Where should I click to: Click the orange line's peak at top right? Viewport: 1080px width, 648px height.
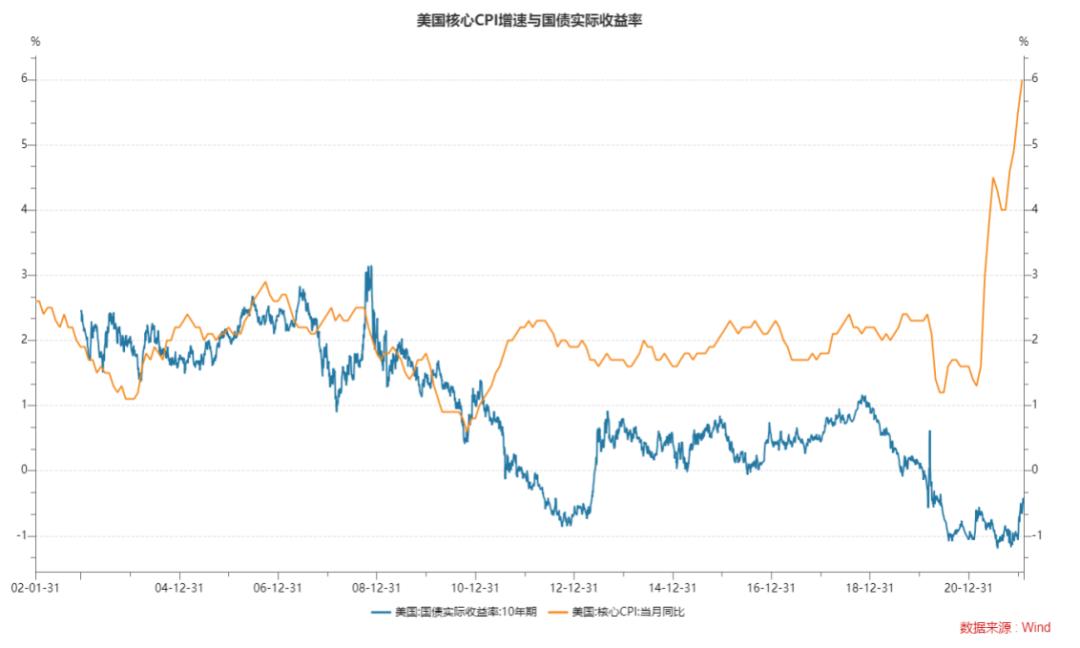(1021, 80)
